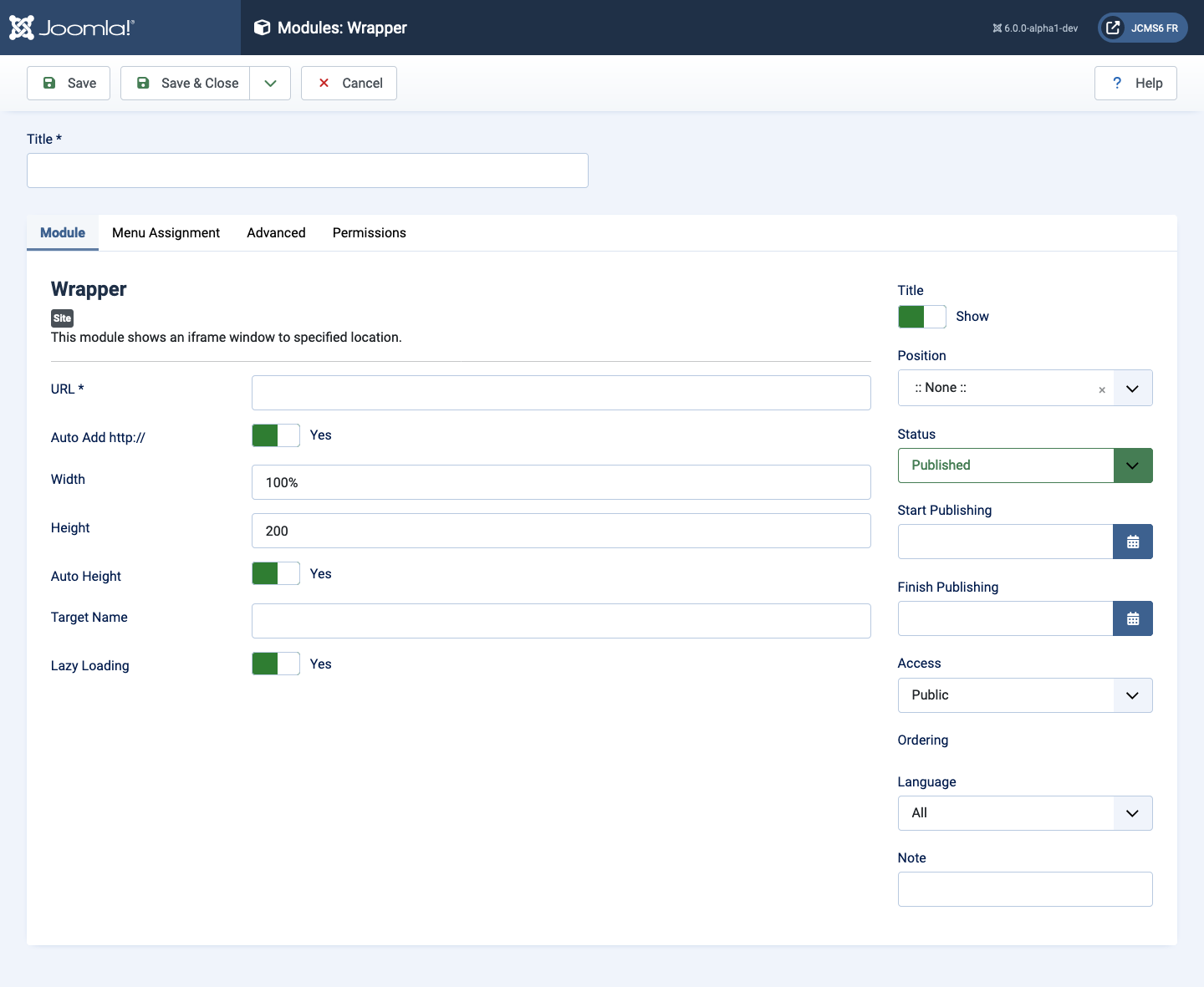Click the Joomla version icon 6.0.0-alpha1-dev
This screenshot has height=987, width=1204.
tap(997, 28)
